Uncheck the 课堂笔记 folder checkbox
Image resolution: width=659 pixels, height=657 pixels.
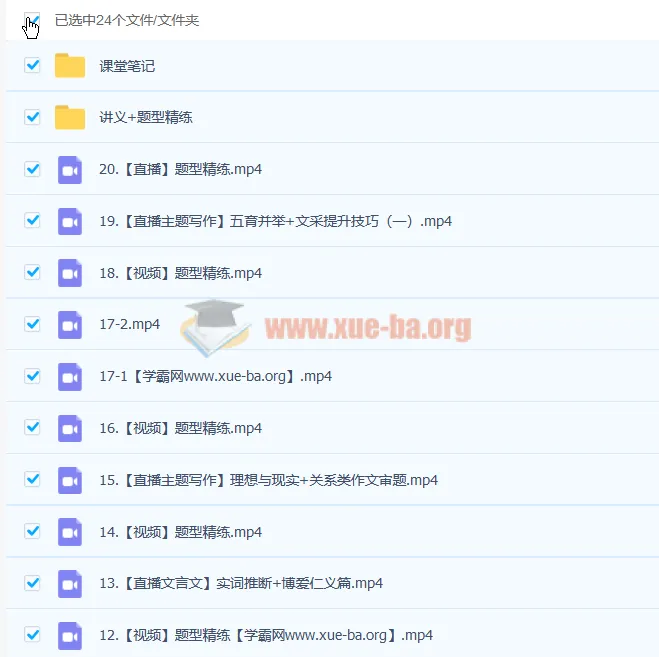point(32,66)
